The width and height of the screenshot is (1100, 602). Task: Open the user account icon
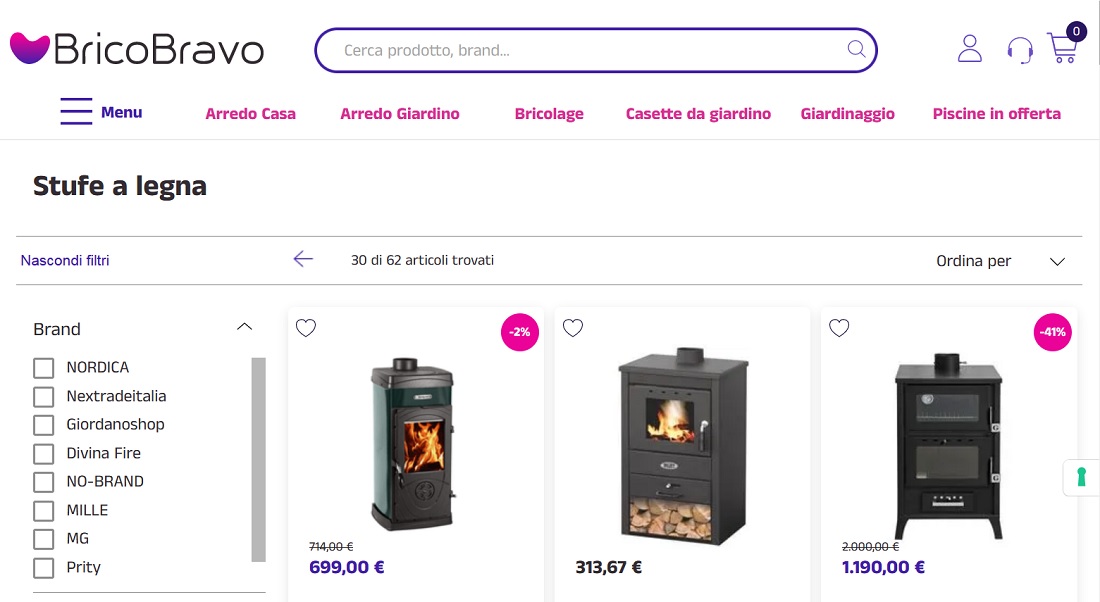970,48
